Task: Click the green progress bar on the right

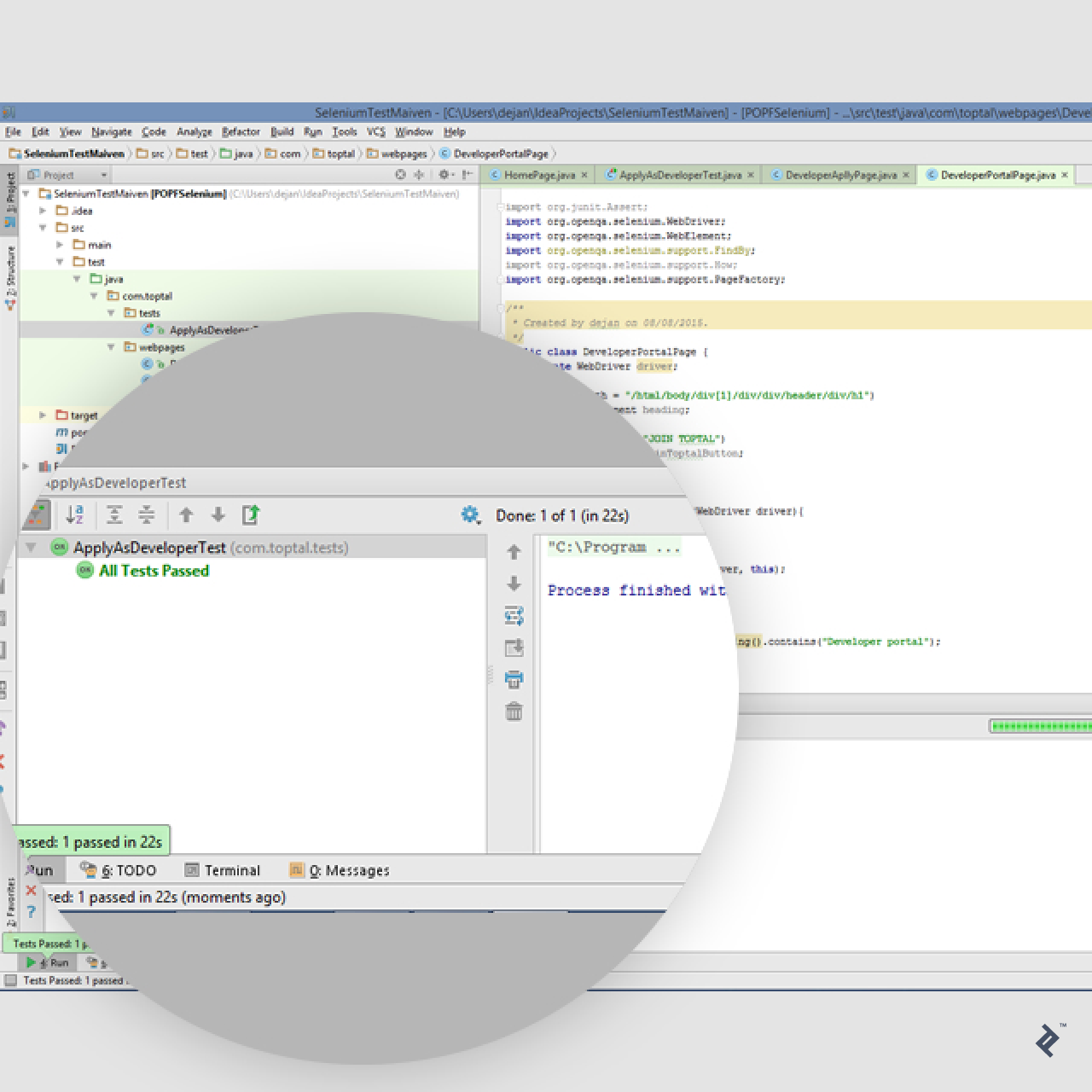Action: point(1039,726)
